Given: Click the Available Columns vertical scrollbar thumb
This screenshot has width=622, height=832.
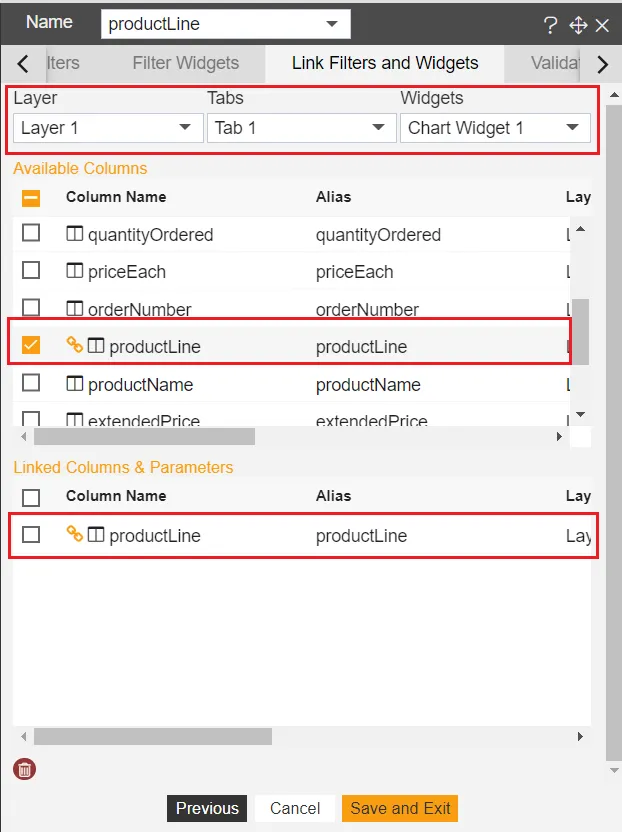Looking at the screenshot, I should click(581, 332).
